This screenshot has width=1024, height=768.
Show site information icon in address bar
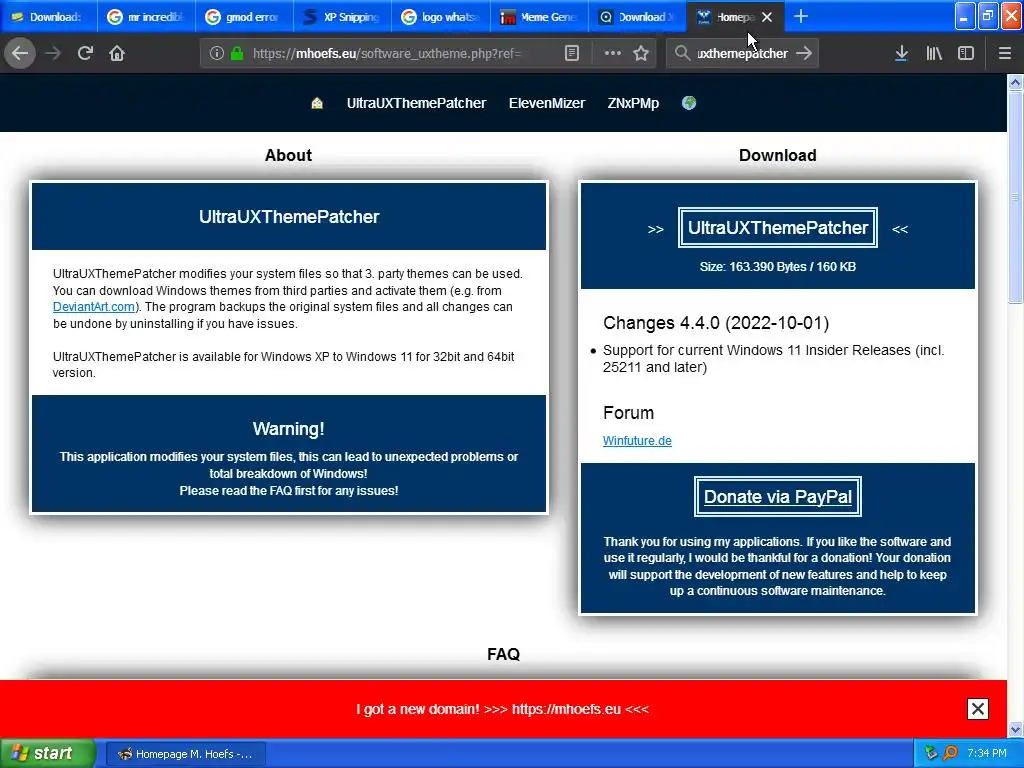pos(216,53)
